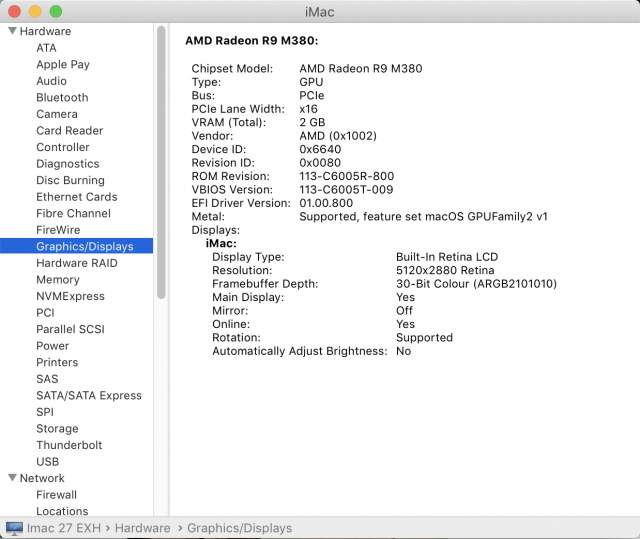Viewport: 640px width, 539px height.
Task: Show Camera hardware information
Action: click(56, 114)
